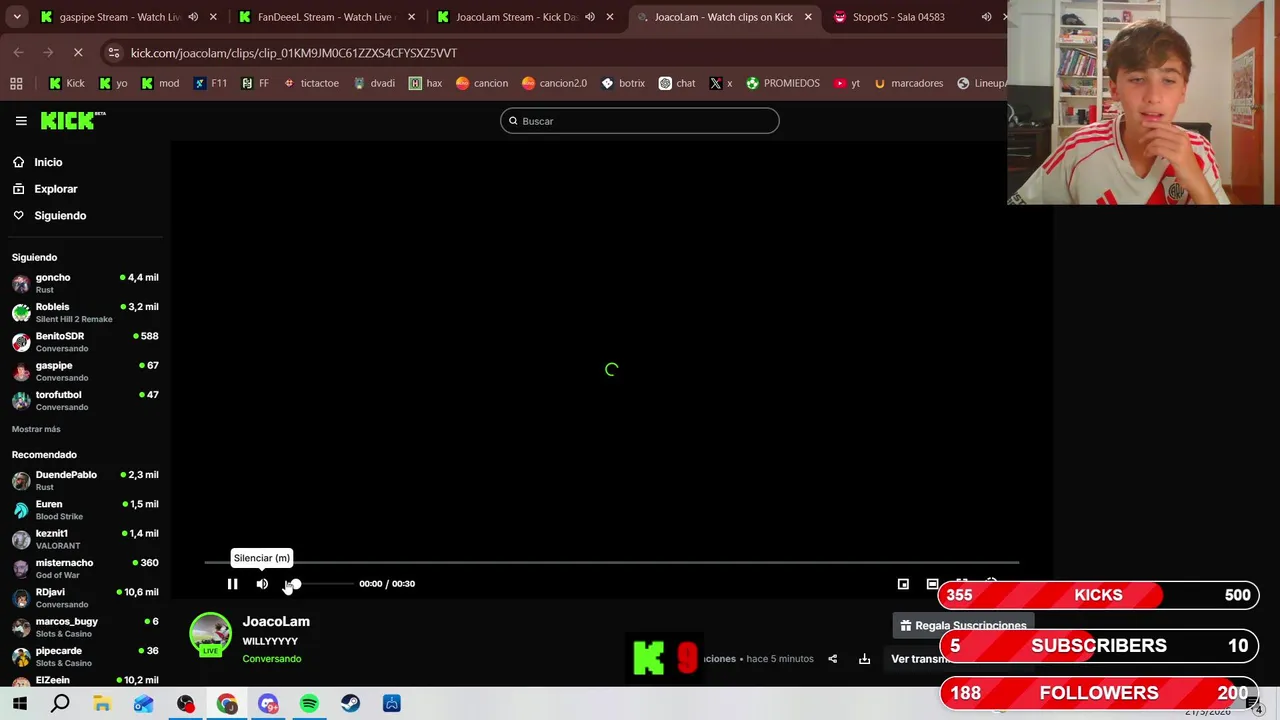Open Kick bookmark

pyautogui.click(x=67, y=83)
